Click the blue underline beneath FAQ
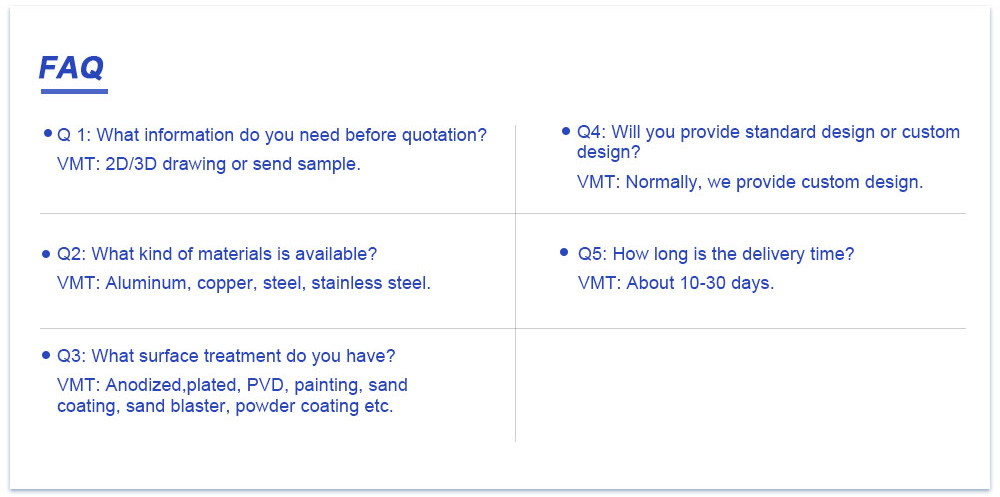This screenshot has width=1000, height=497. tap(74, 91)
